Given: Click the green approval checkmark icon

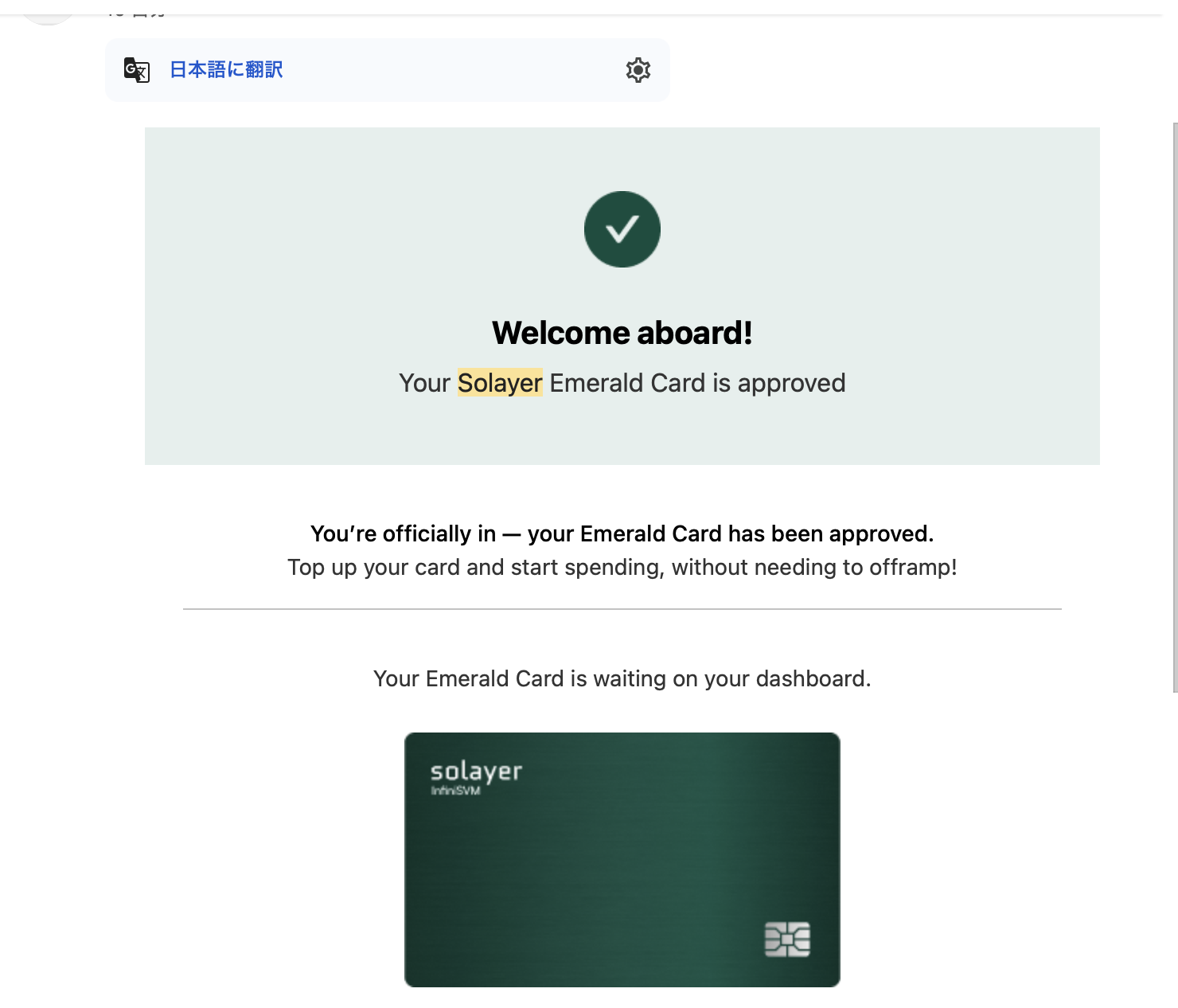Looking at the screenshot, I should [x=622, y=229].
